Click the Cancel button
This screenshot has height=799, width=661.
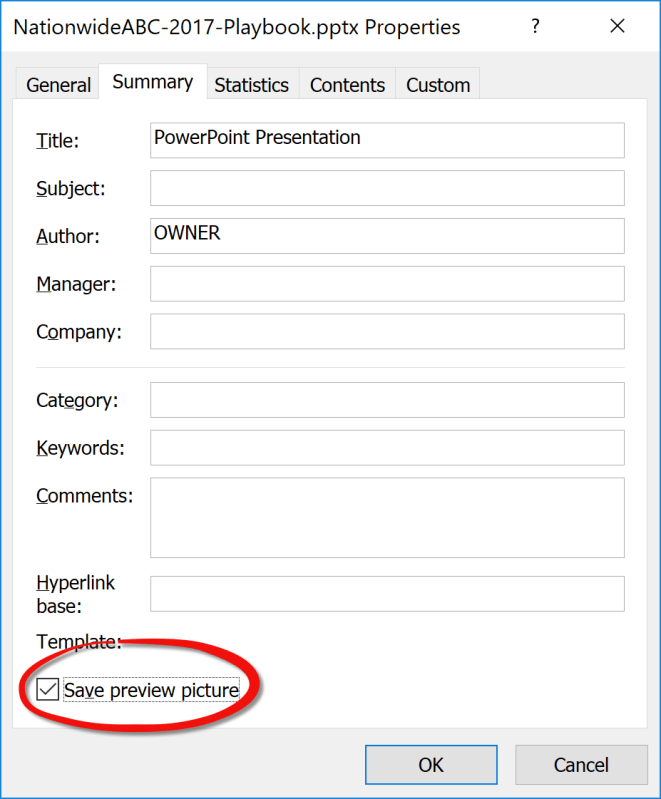pyautogui.click(x=581, y=765)
